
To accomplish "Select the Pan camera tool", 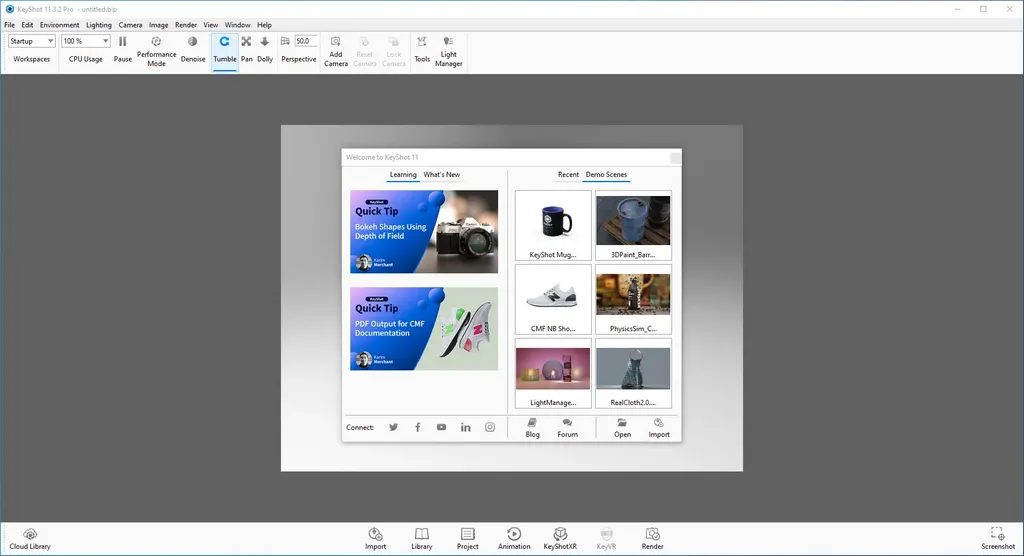I will pos(246,50).
